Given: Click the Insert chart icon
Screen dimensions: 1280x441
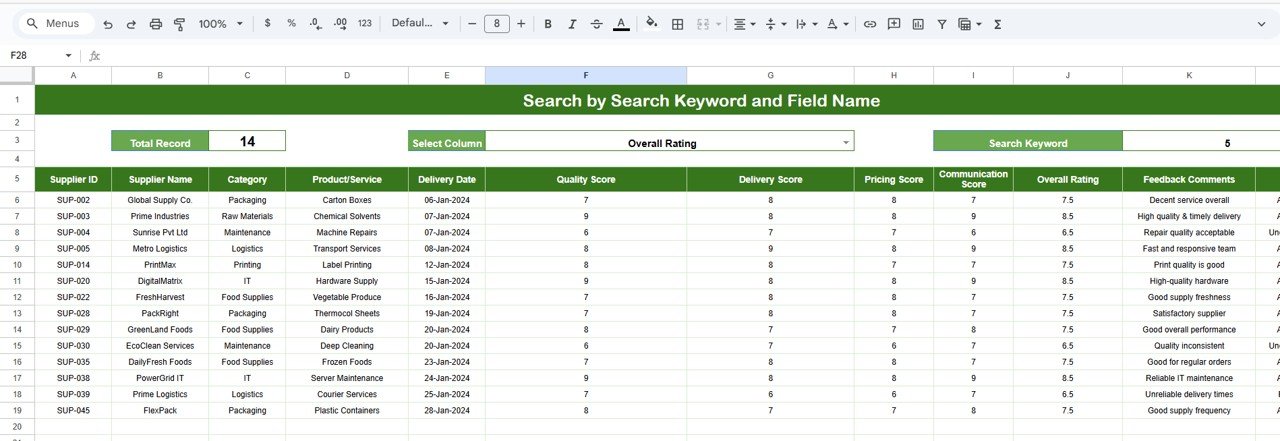Looking at the screenshot, I should coord(918,24).
